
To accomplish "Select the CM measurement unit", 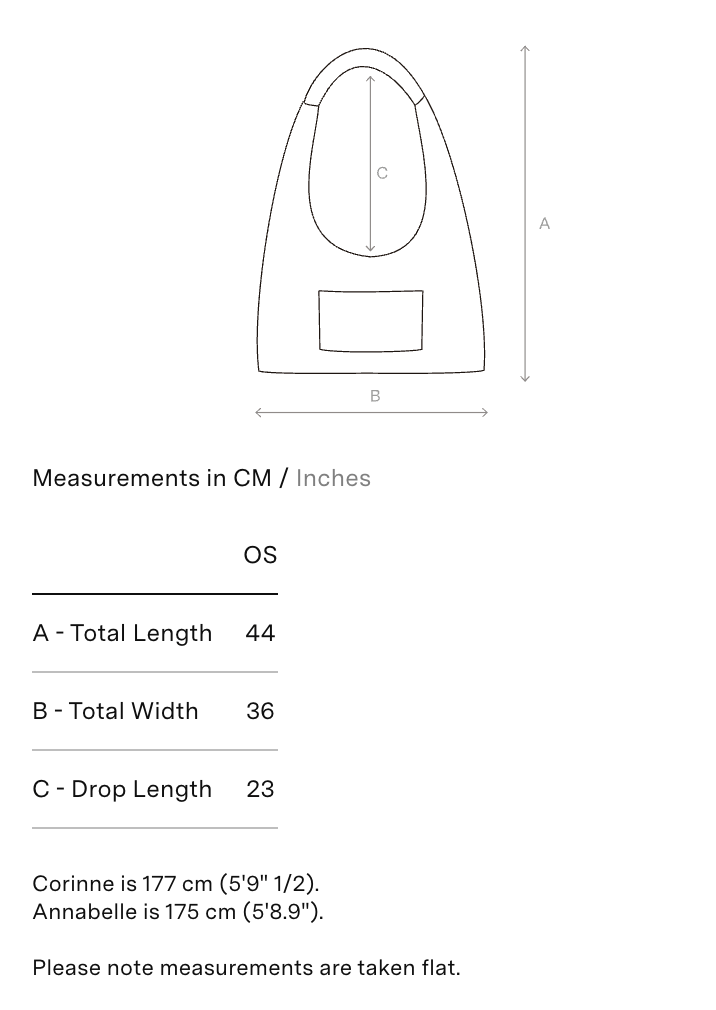I will click(x=252, y=479).
